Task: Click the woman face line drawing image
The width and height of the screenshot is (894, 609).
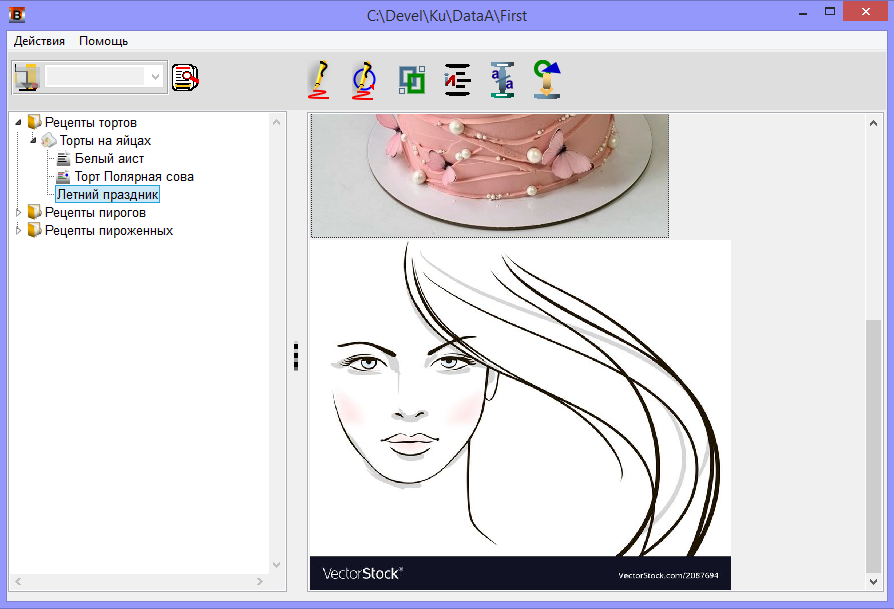Action: click(520, 415)
